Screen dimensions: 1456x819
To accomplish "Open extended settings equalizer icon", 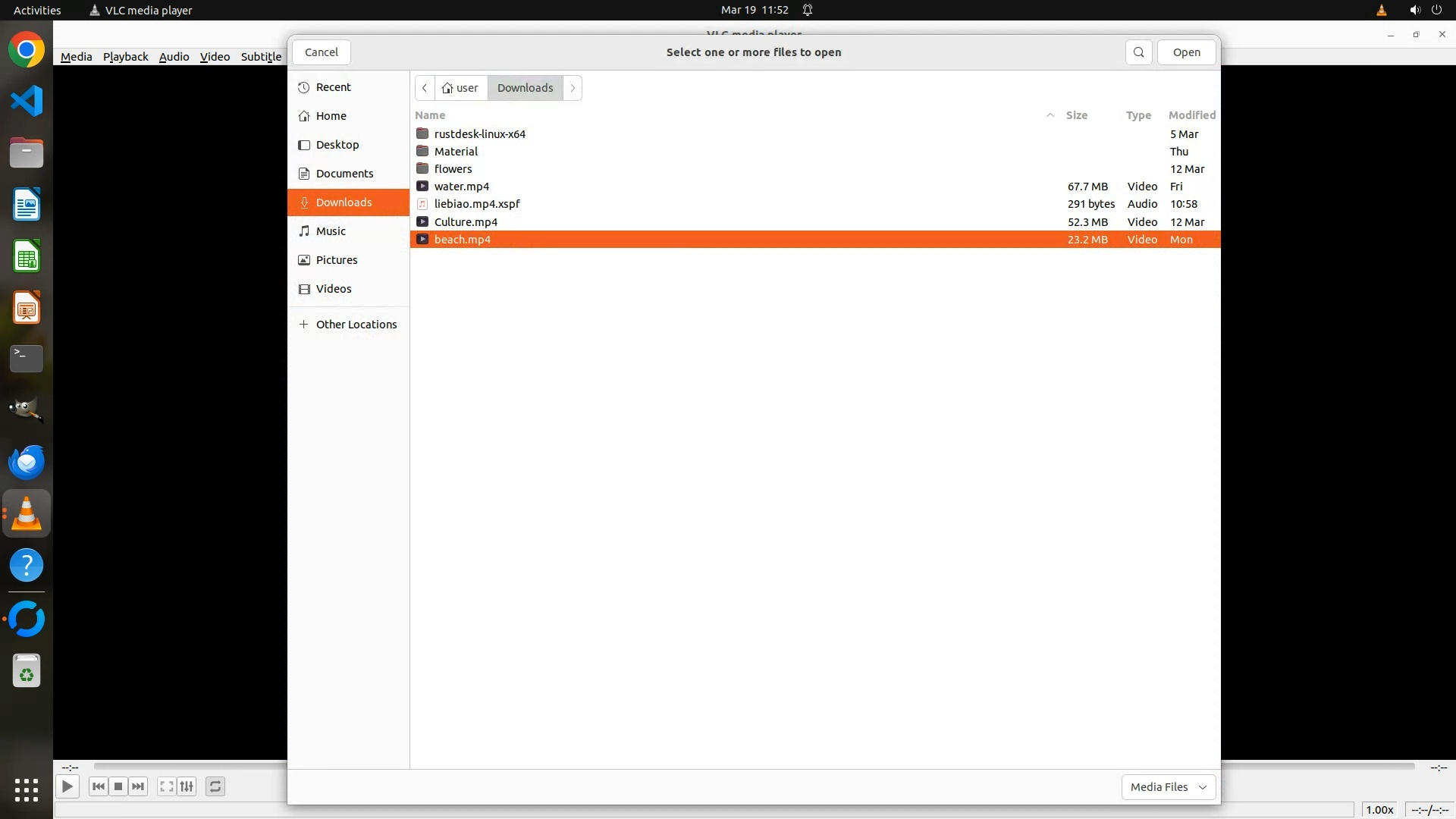I will pos(187,786).
